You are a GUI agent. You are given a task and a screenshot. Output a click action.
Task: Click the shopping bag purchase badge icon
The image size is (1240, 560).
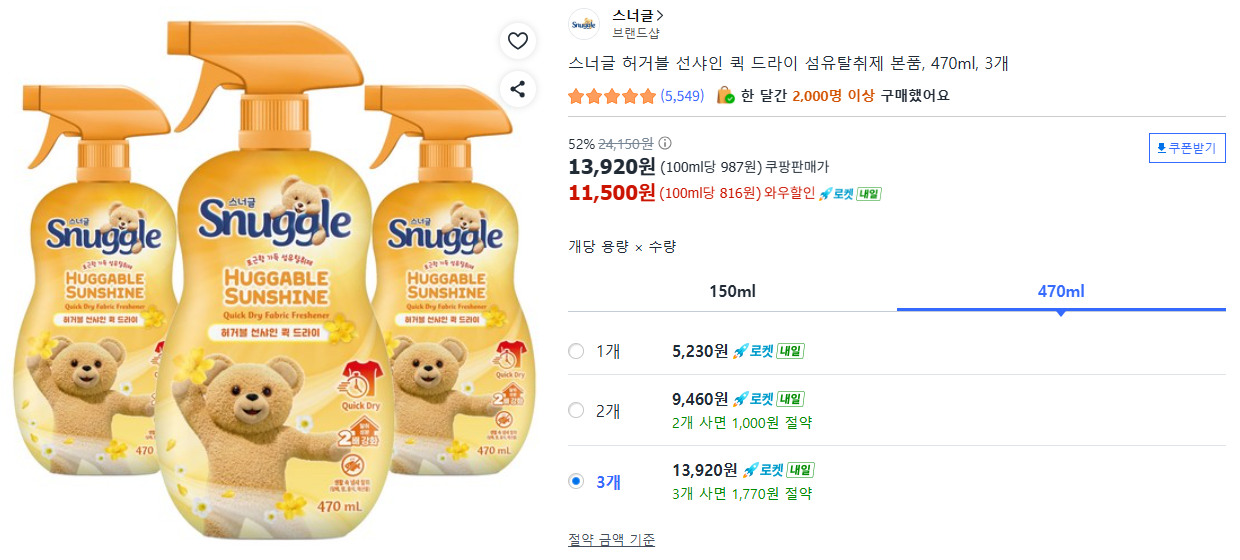(726, 96)
